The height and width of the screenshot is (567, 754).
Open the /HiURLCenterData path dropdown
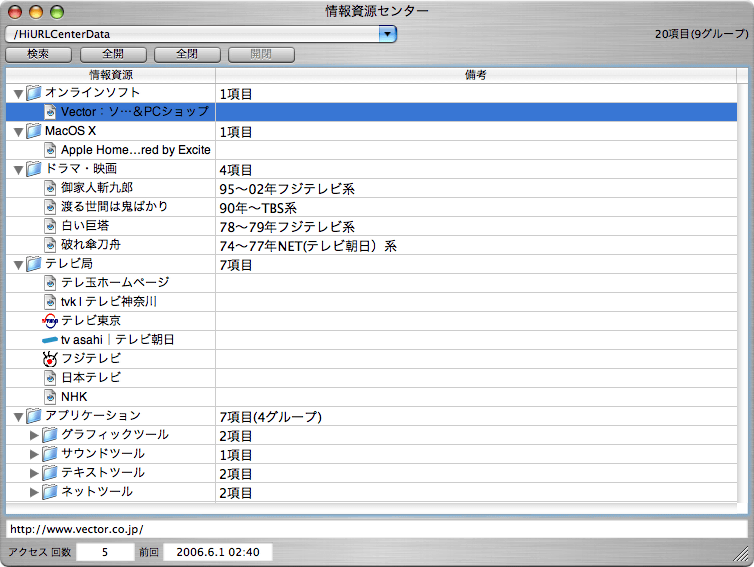coord(387,34)
